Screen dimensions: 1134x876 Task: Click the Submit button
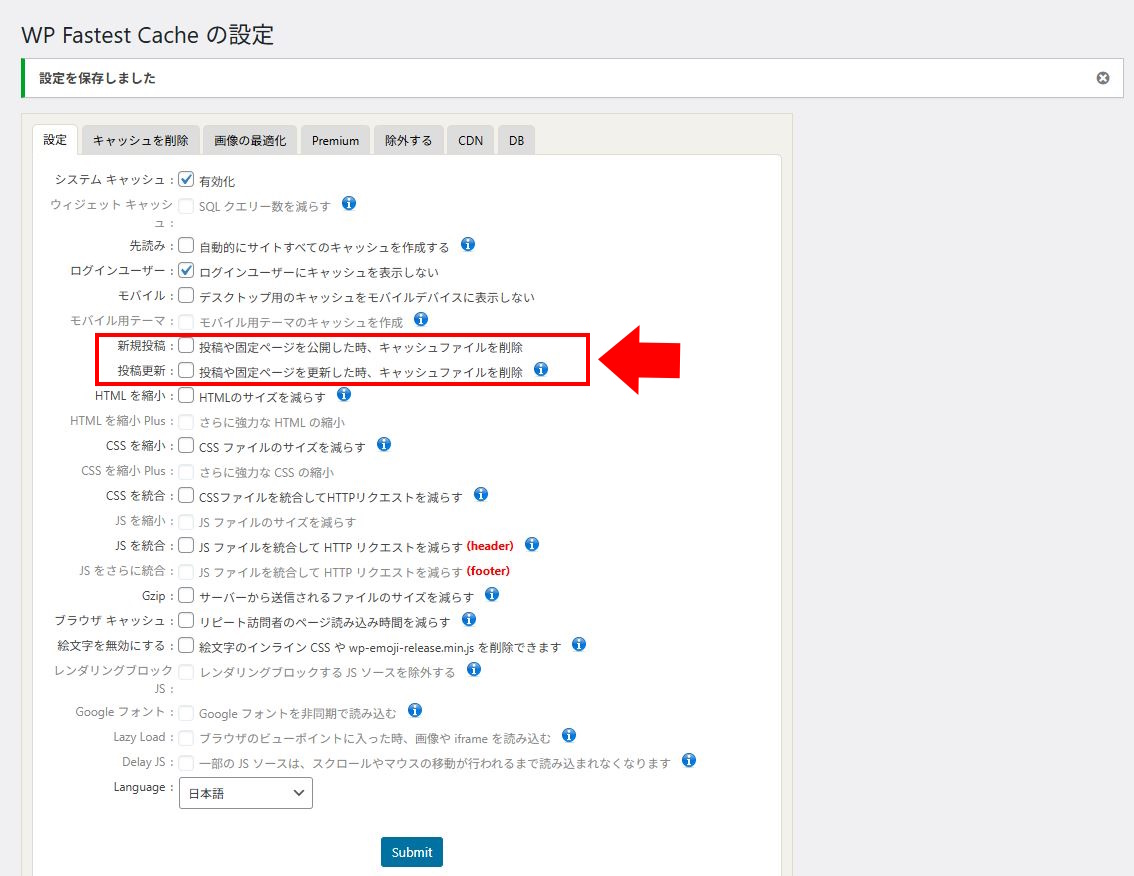[412, 852]
